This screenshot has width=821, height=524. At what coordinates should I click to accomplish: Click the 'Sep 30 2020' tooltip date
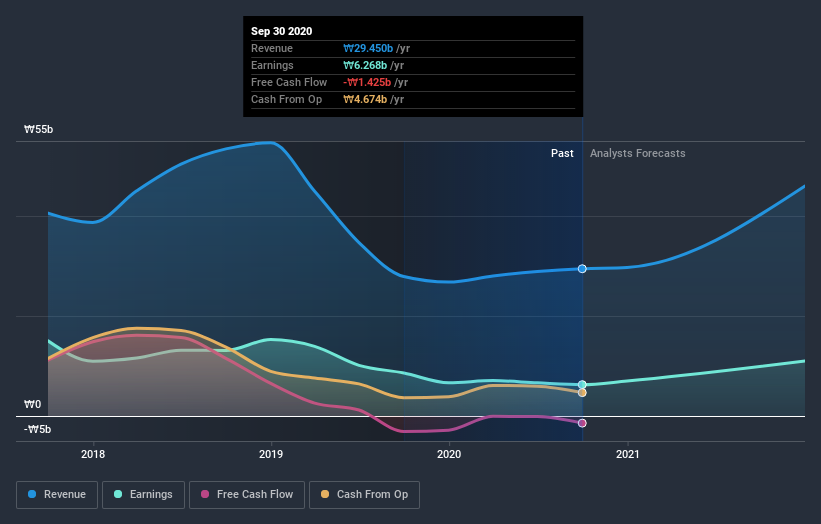click(282, 31)
